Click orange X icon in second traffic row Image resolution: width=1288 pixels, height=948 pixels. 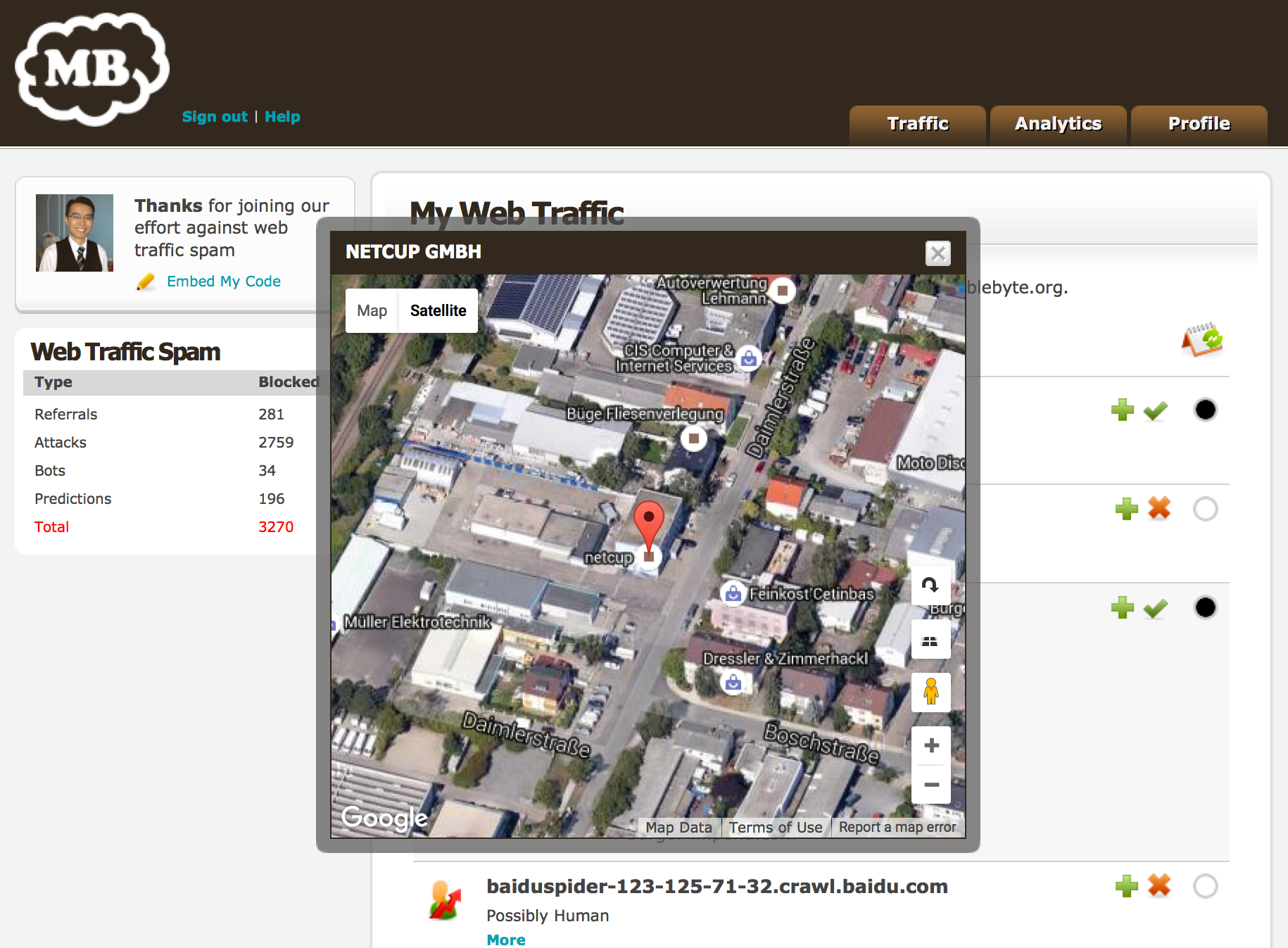click(1159, 507)
